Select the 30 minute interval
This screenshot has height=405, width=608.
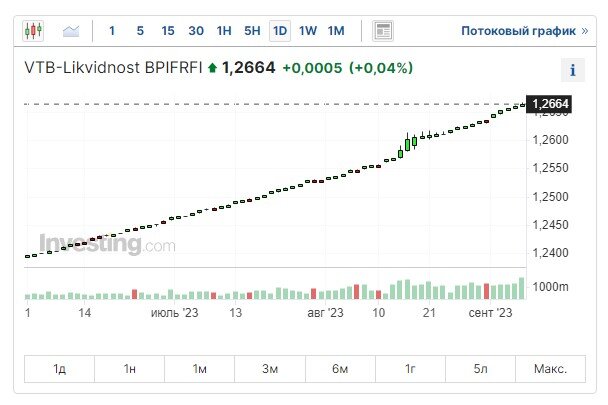[196, 31]
